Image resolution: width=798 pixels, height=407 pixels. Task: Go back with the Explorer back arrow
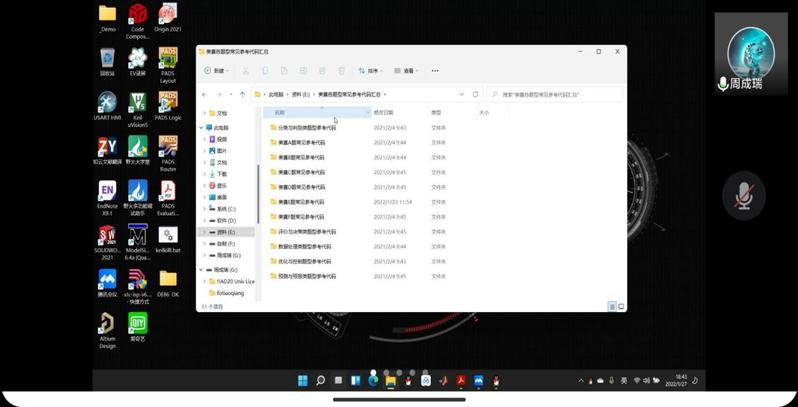[x=204, y=95]
